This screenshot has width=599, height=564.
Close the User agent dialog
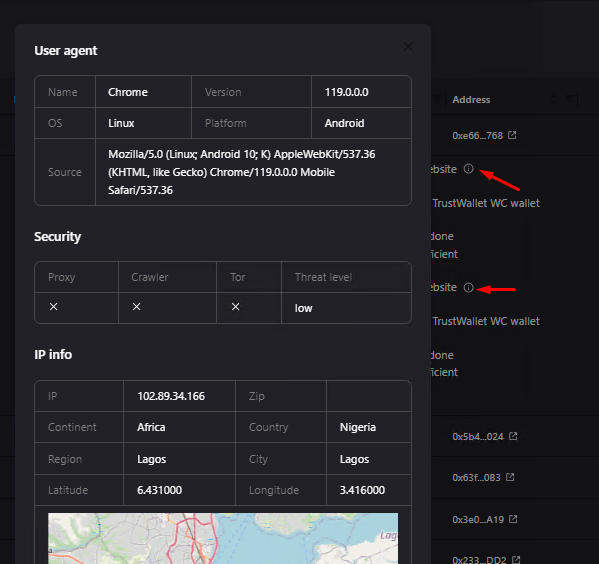pos(408,47)
